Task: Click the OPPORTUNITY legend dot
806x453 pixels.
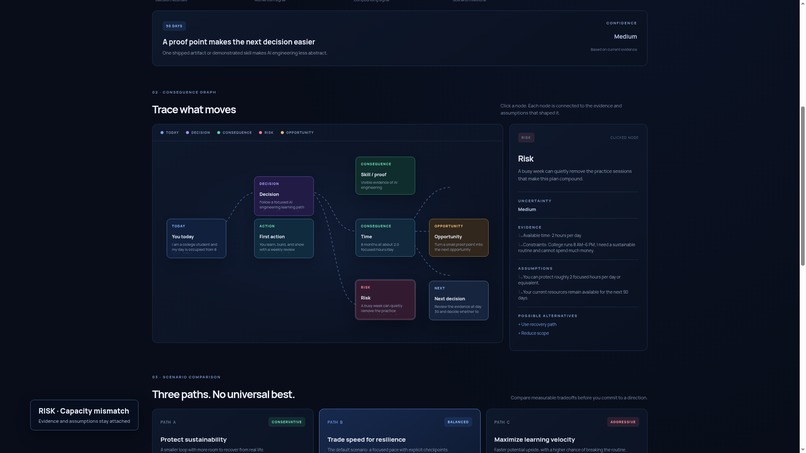Action: coord(282,133)
